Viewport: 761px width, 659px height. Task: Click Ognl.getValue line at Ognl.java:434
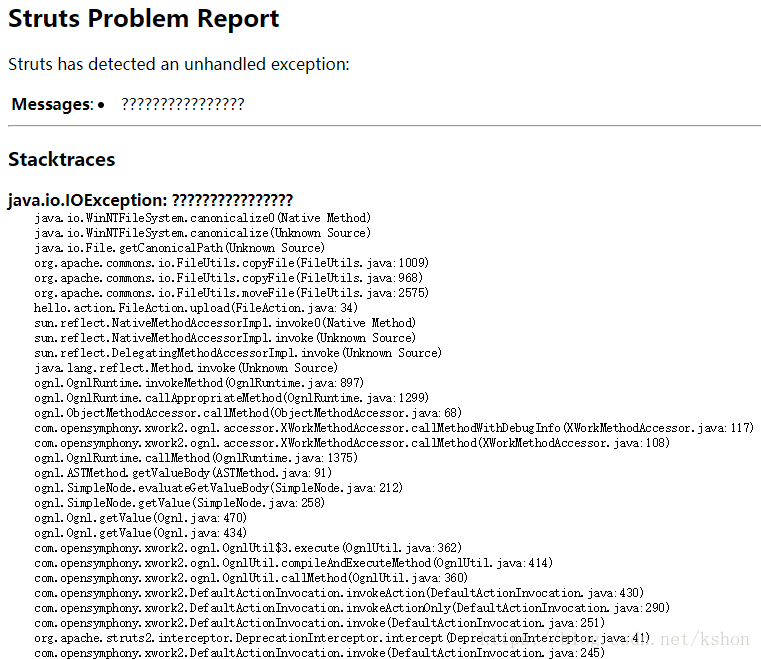click(x=141, y=534)
